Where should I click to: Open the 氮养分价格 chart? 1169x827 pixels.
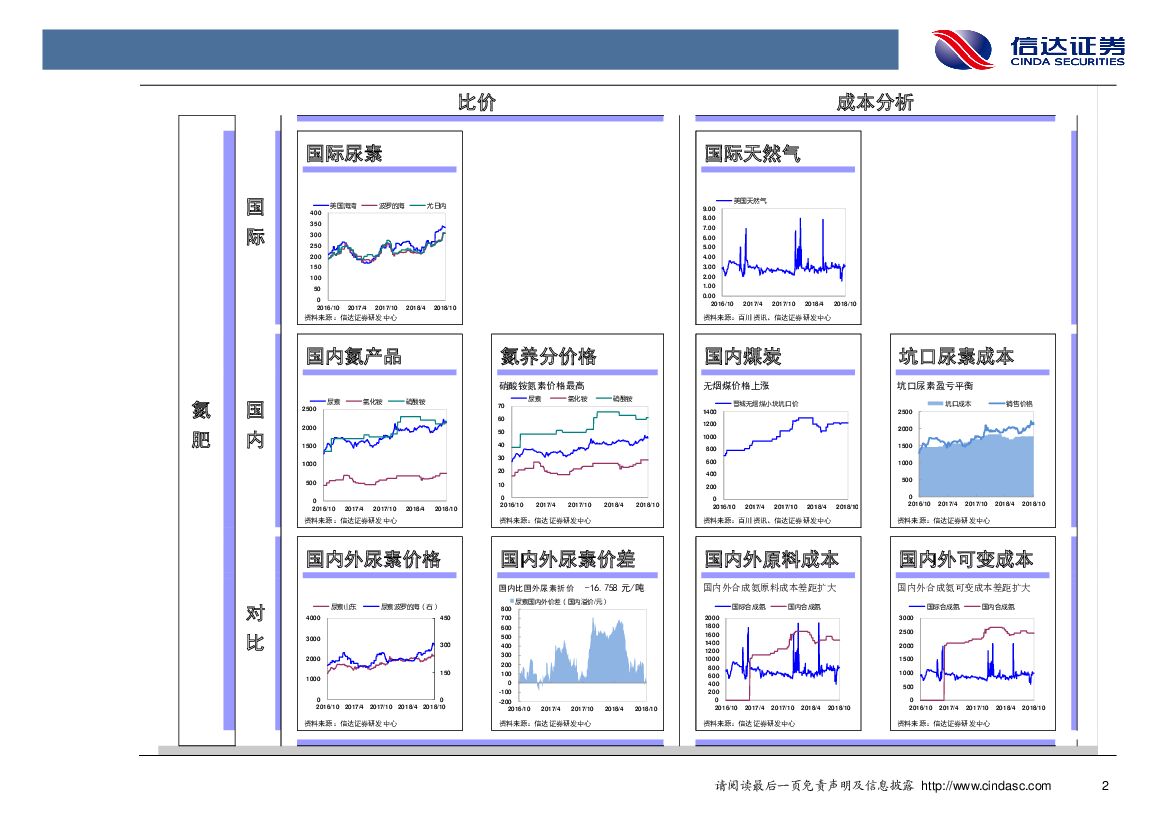(x=577, y=450)
